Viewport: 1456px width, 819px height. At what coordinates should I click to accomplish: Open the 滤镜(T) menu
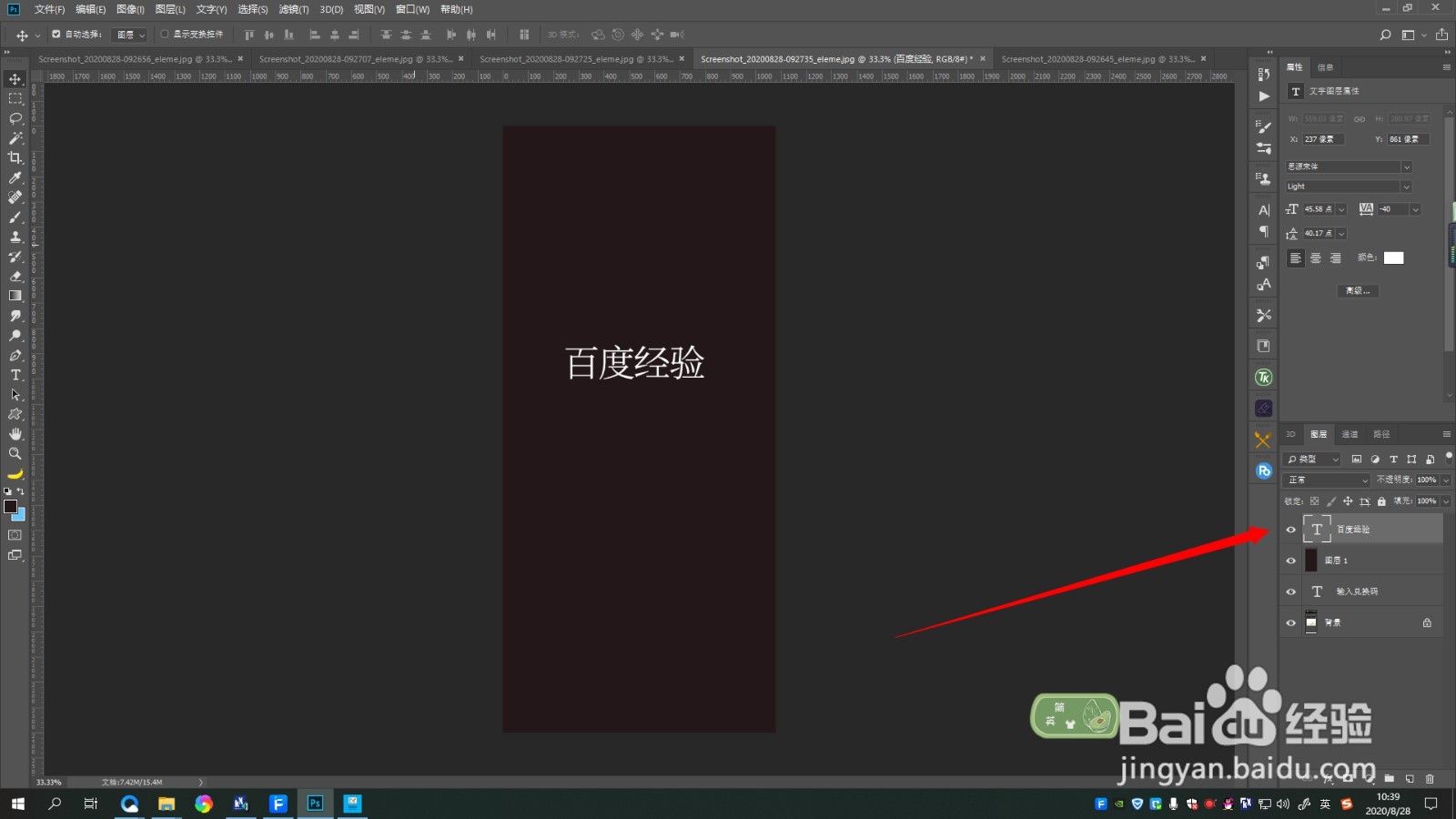[x=293, y=9]
